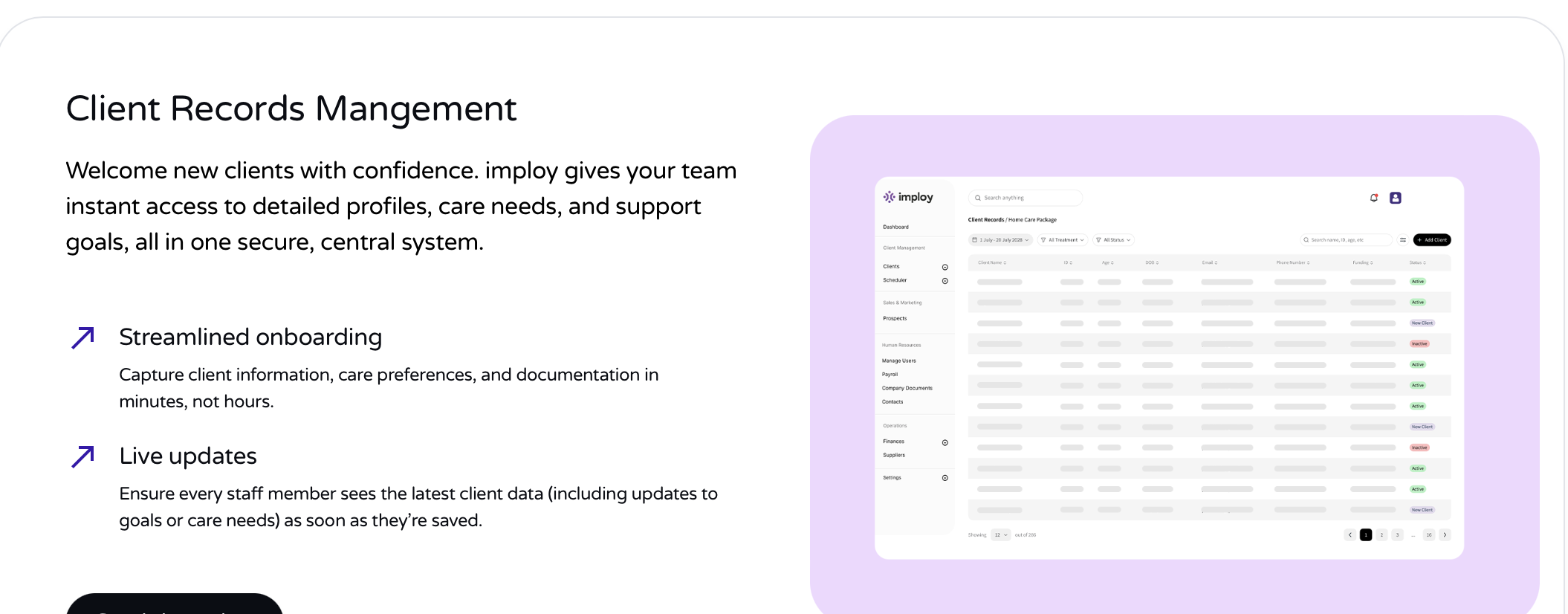Click the calendar icon in date range

975,240
